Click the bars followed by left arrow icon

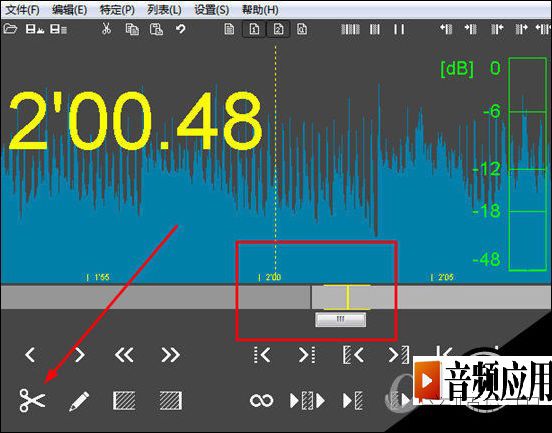[x=497, y=29]
